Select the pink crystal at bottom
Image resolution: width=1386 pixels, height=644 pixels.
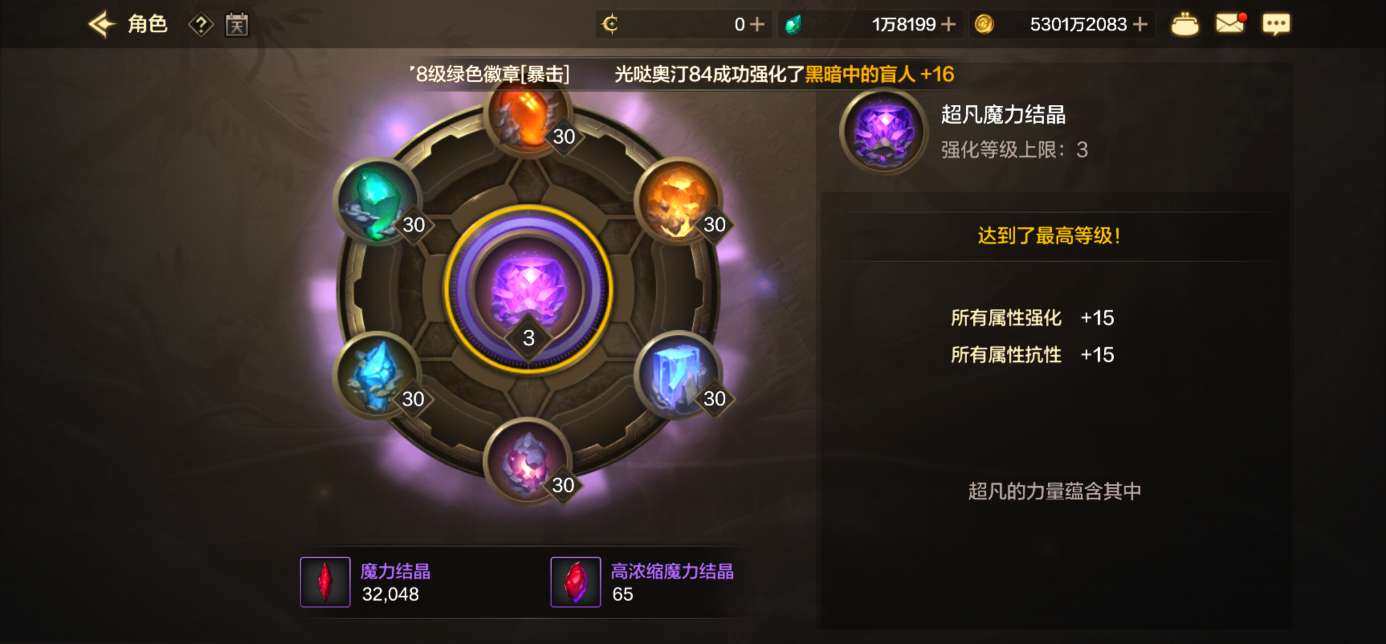527,461
